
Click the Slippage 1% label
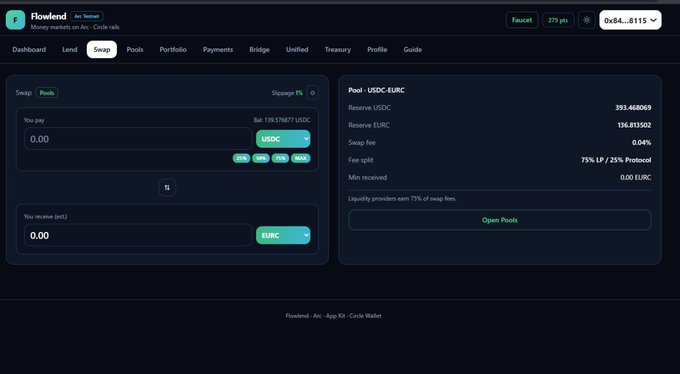pos(287,93)
